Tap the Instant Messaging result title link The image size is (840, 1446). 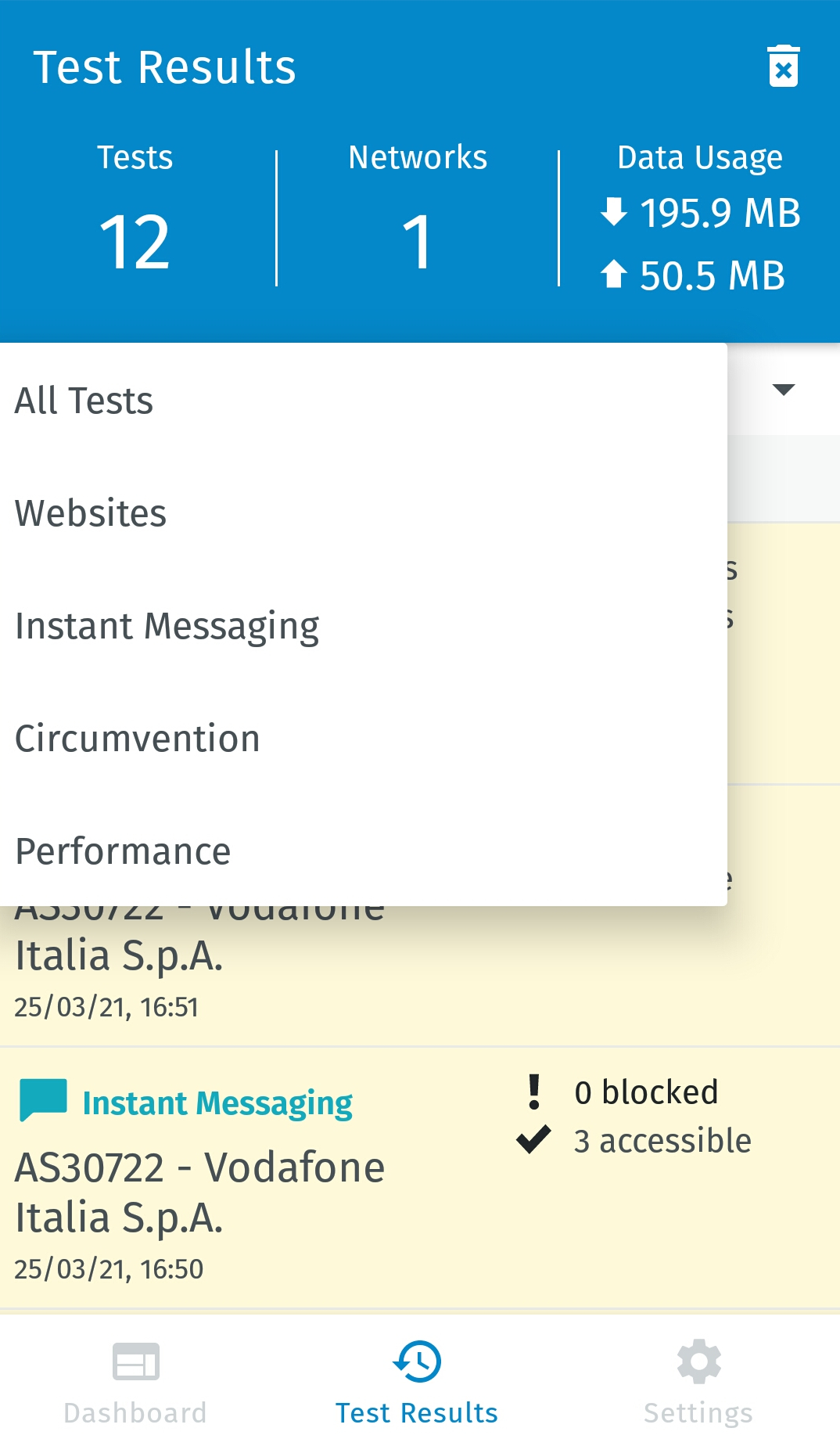pyautogui.click(x=217, y=1103)
